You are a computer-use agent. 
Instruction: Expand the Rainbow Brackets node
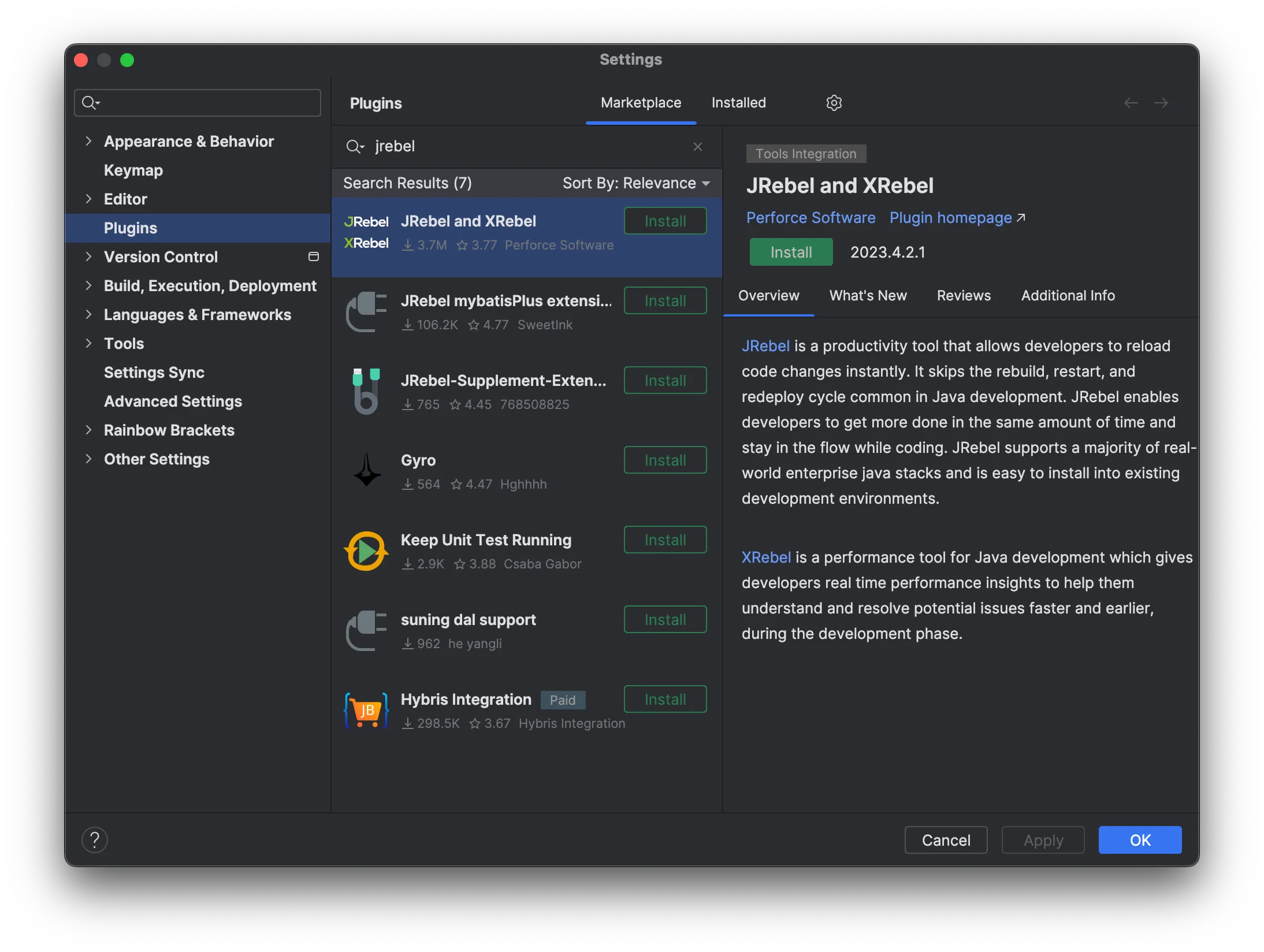88,430
